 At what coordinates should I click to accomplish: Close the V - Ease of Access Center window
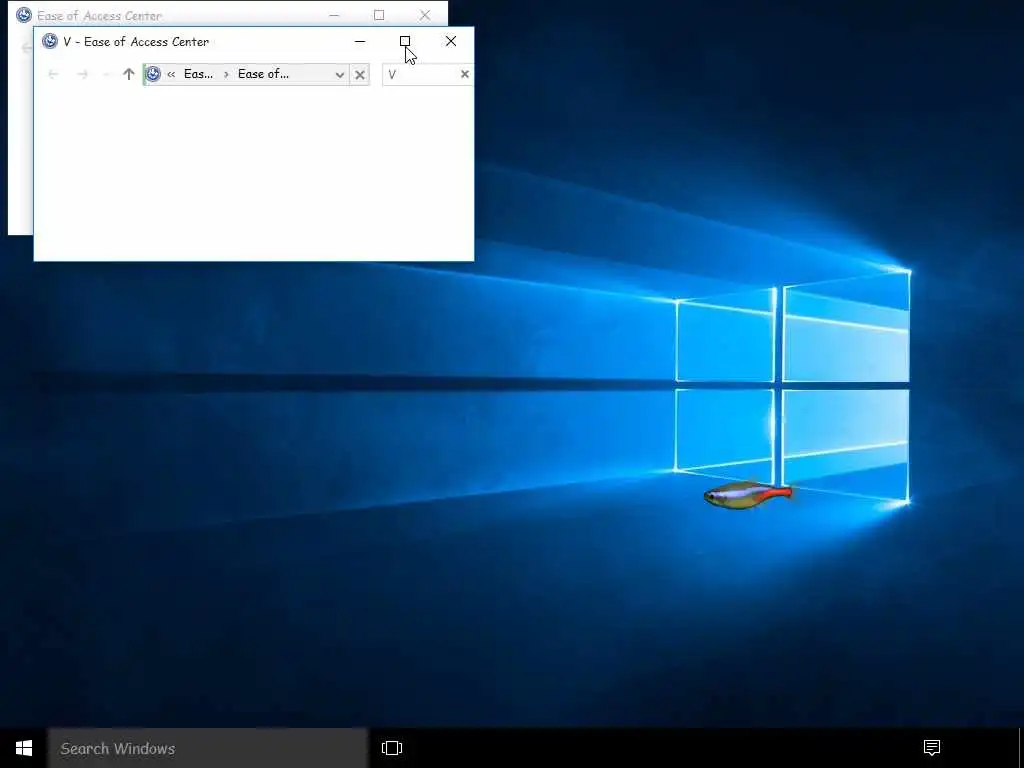(x=451, y=41)
